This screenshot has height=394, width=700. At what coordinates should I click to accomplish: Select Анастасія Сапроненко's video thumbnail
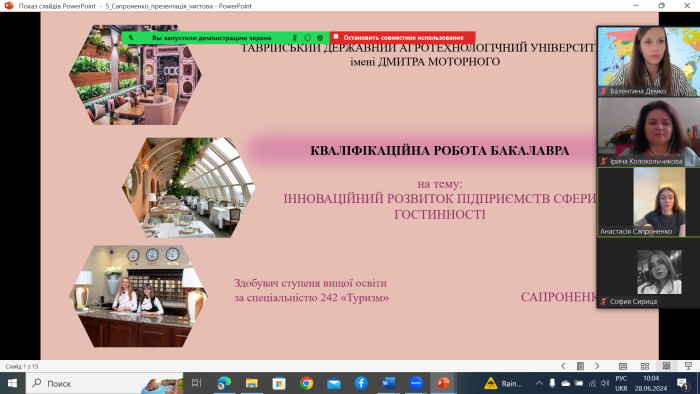[649, 202]
